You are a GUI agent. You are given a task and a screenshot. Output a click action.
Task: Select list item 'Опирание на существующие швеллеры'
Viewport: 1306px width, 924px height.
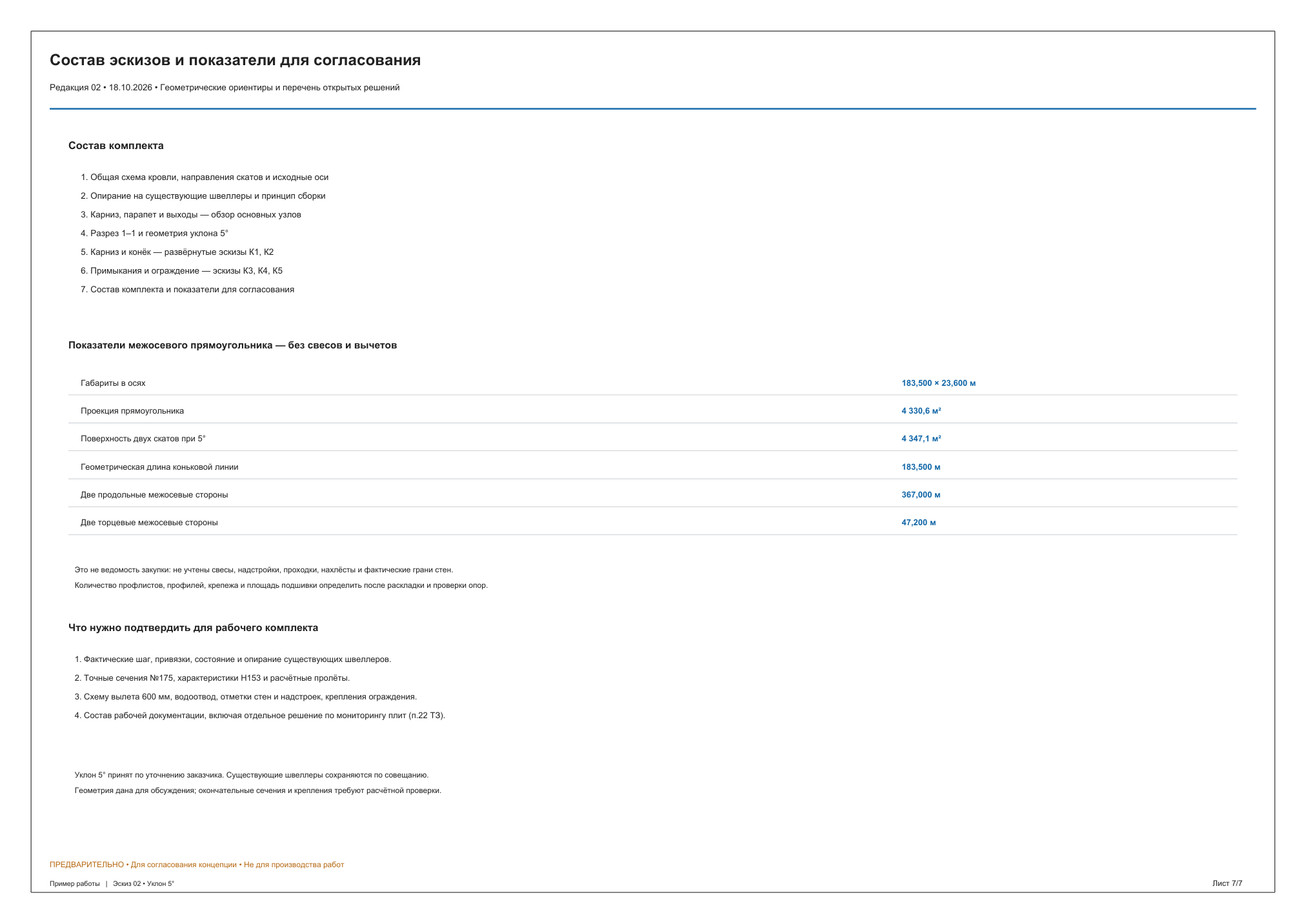[x=203, y=196]
